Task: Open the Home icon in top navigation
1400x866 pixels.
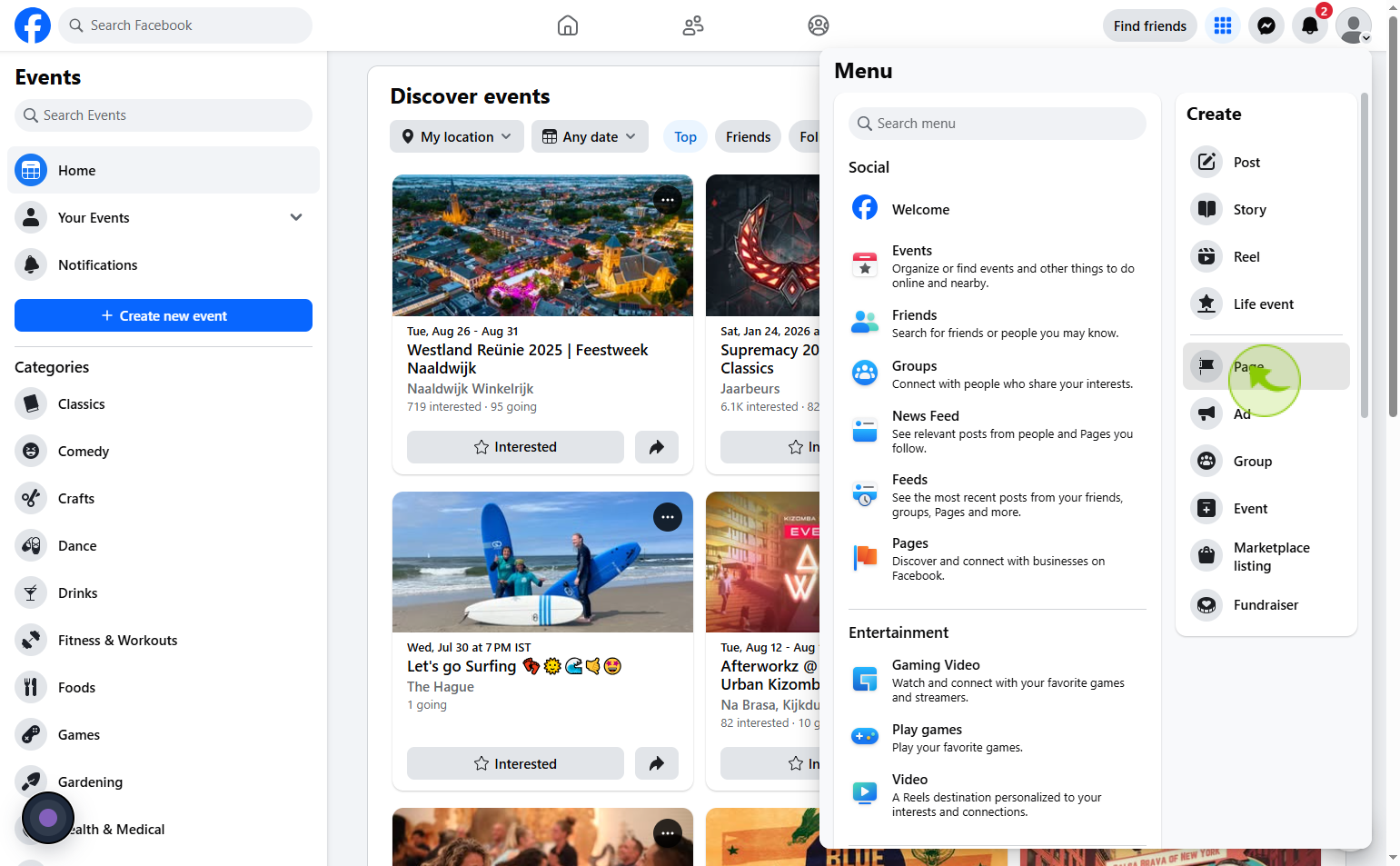Action: [x=568, y=25]
